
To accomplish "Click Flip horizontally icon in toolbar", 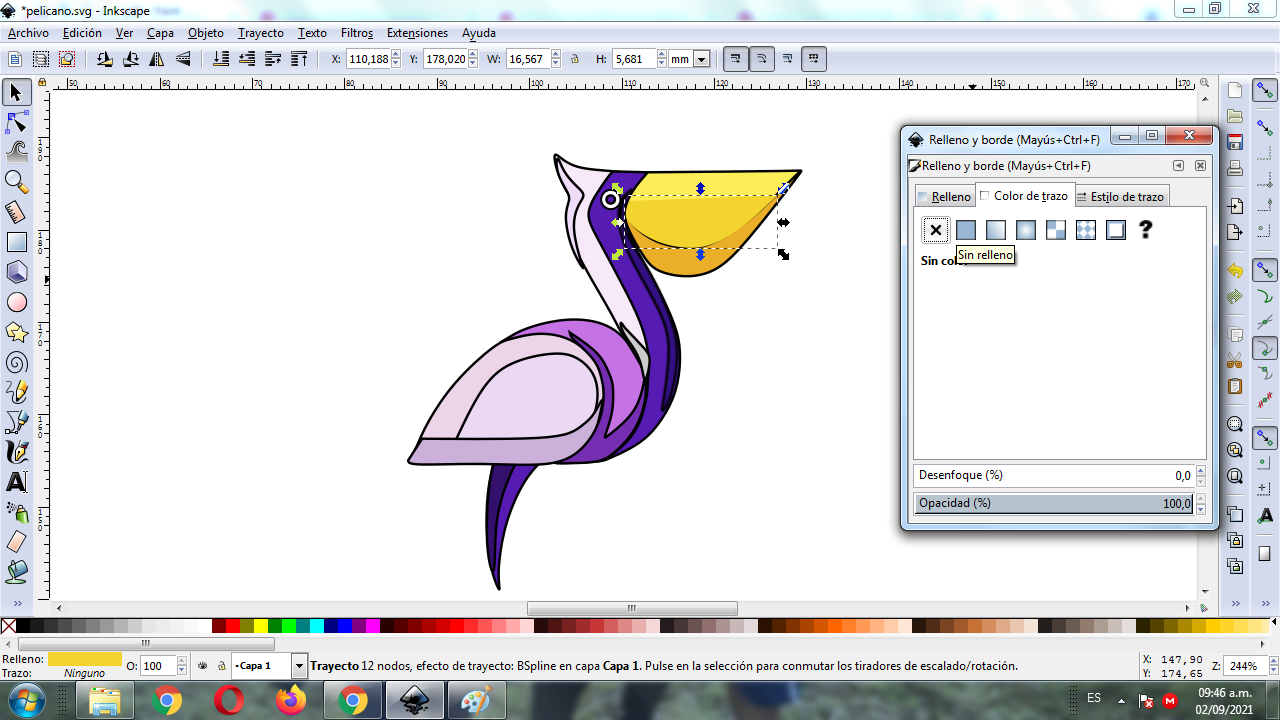I will pos(157,60).
